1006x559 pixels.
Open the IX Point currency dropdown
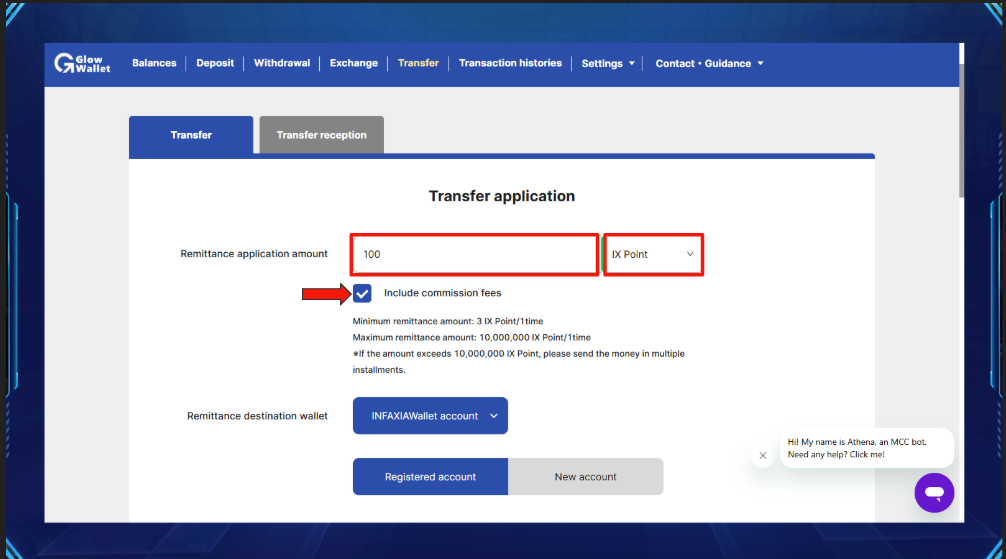click(652, 254)
